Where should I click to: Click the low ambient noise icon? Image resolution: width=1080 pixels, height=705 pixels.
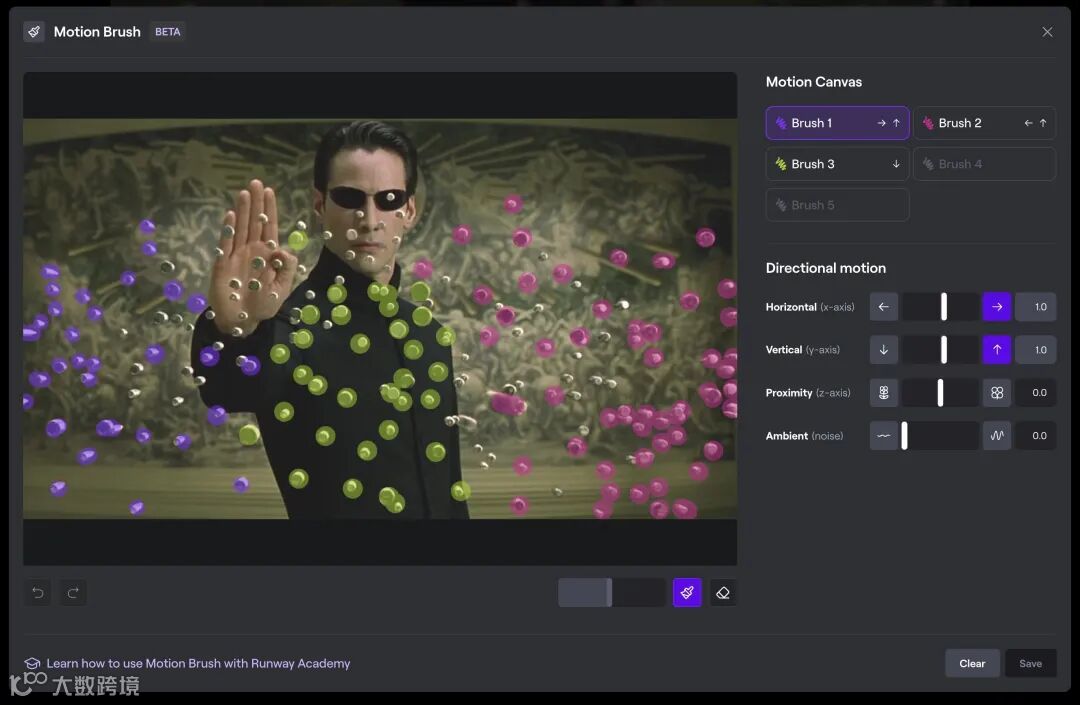coord(884,436)
